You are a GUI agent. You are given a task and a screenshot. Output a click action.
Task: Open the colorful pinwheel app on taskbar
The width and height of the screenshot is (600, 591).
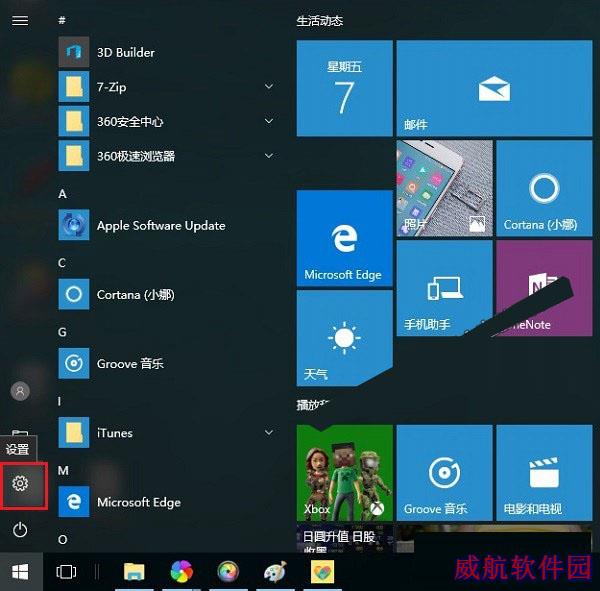coord(181,572)
